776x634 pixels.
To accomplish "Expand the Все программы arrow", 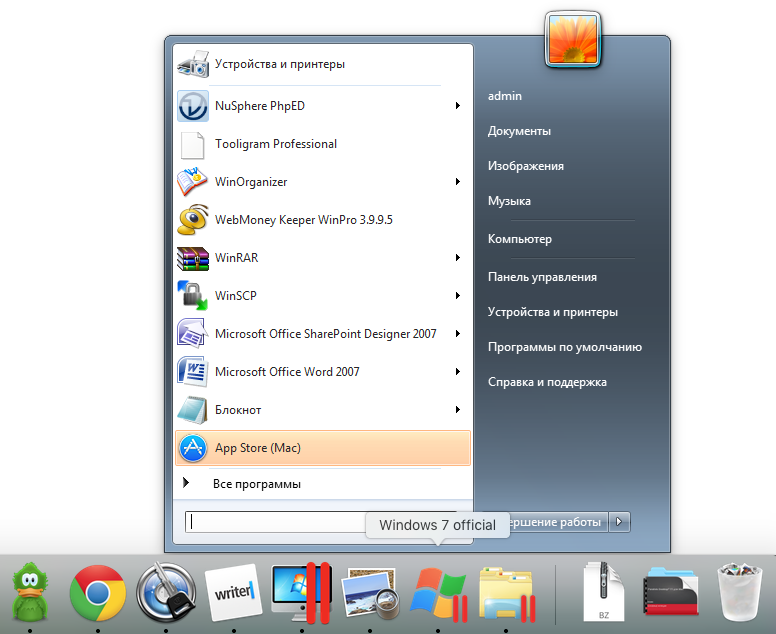I will click(186, 483).
